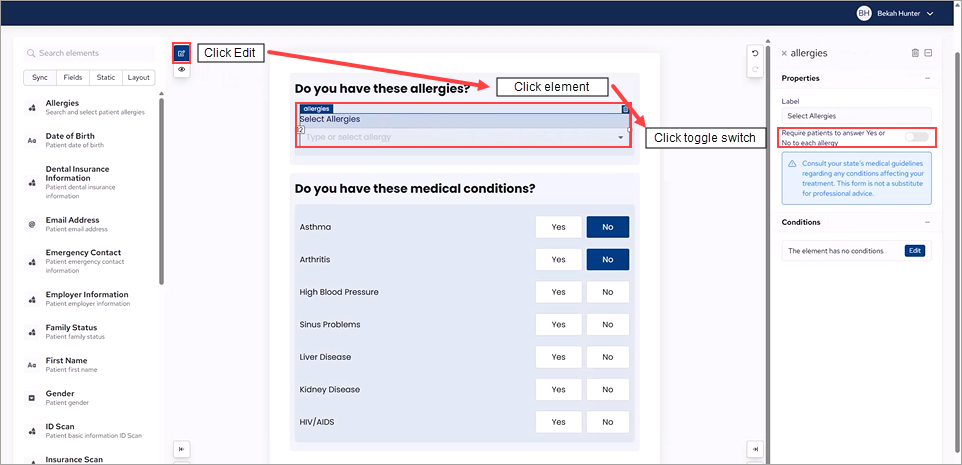Switch to the Layout tab
This screenshot has height=465, width=962.
point(139,77)
